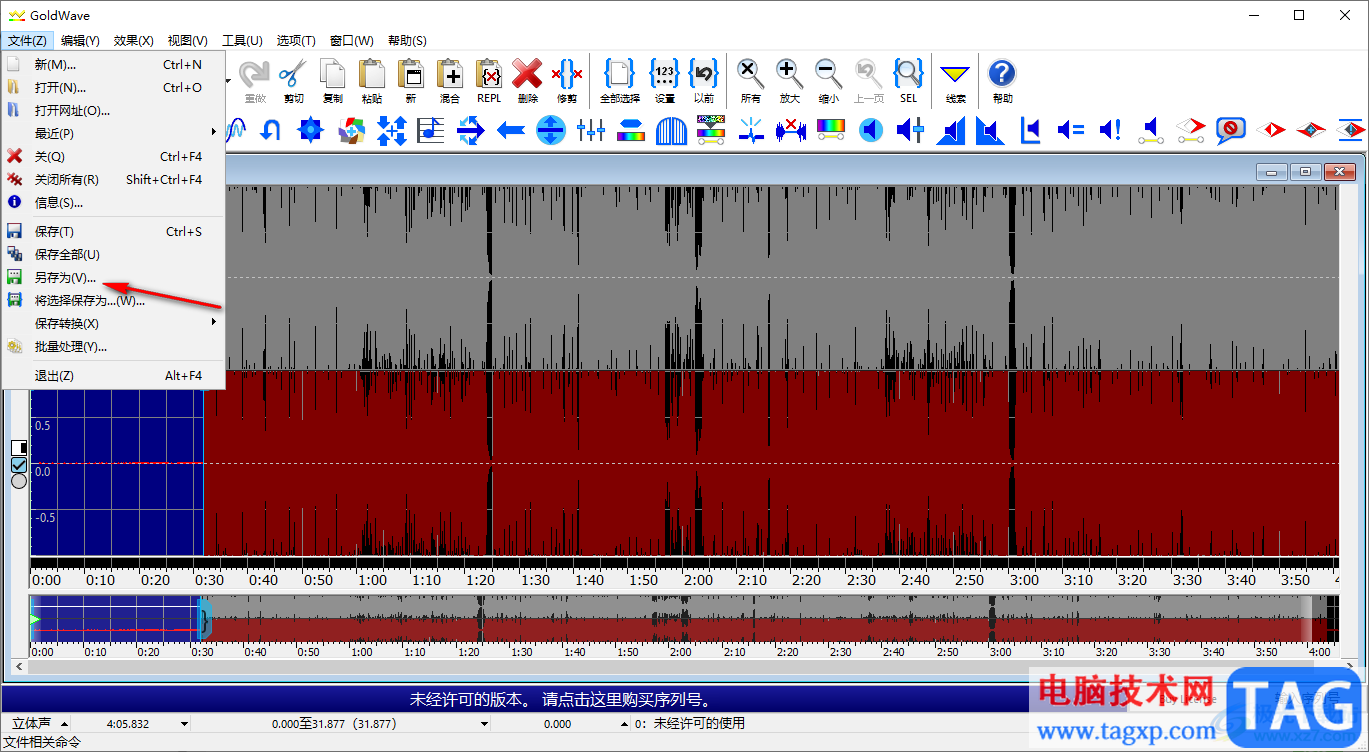Image resolution: width=1369 pixels, height=752 pixels.
Task: Choose Save All (保存全部) menu item
Action: click(114, 254)
